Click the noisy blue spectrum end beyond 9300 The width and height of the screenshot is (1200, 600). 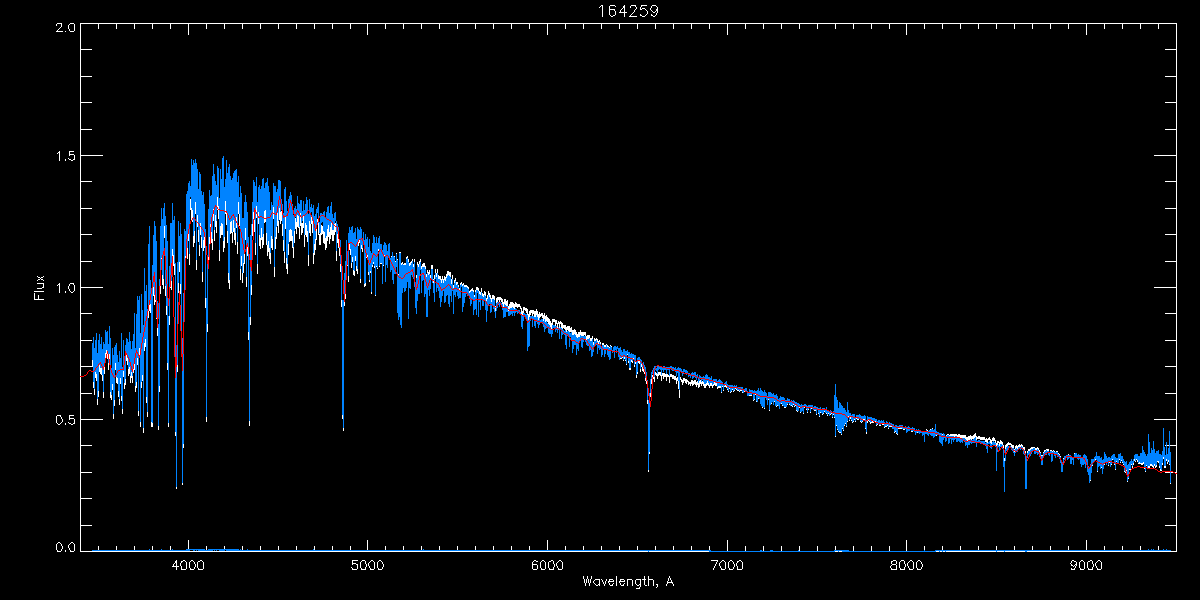(x=1160, y=455)
